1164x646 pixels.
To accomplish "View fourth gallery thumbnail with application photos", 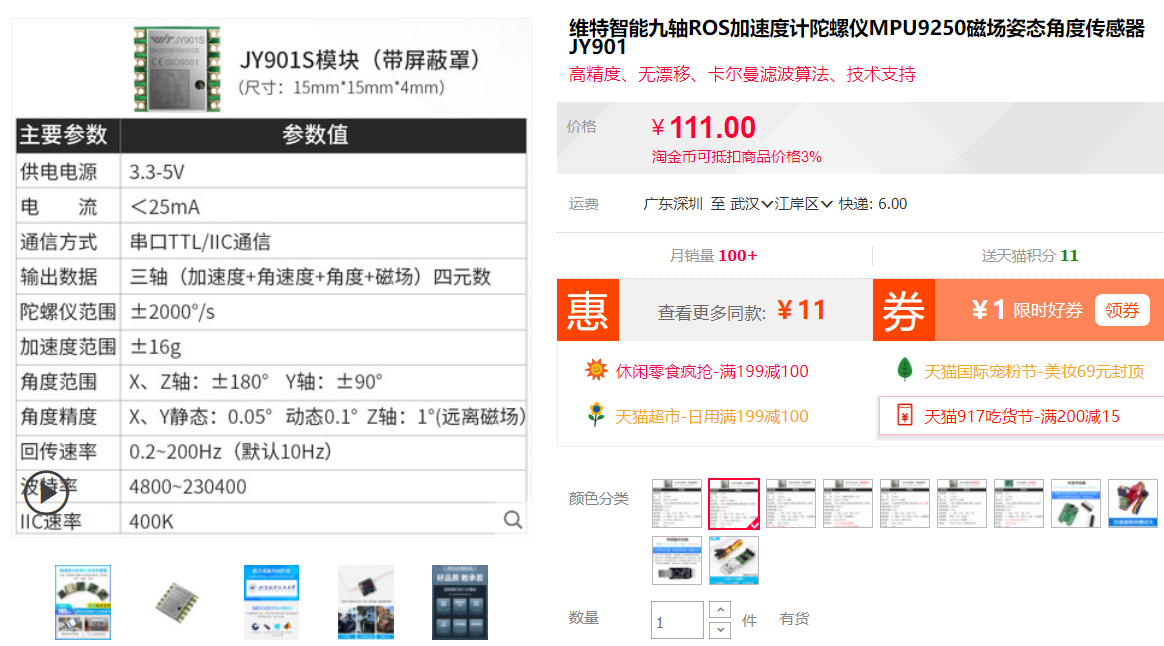I will [x=366, y=602].
